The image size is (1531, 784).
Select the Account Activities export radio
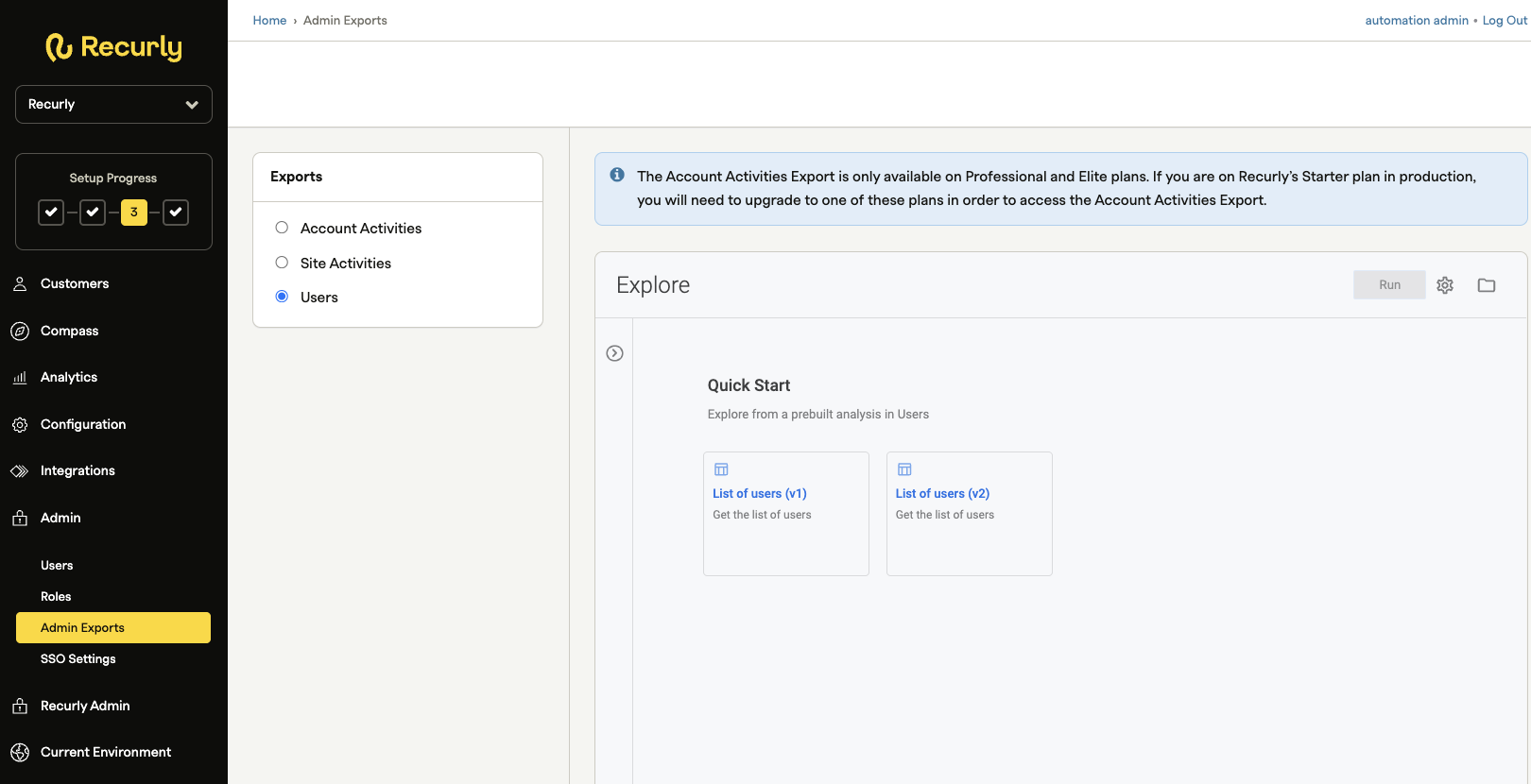pyautogui.click(x=282, y=228)
